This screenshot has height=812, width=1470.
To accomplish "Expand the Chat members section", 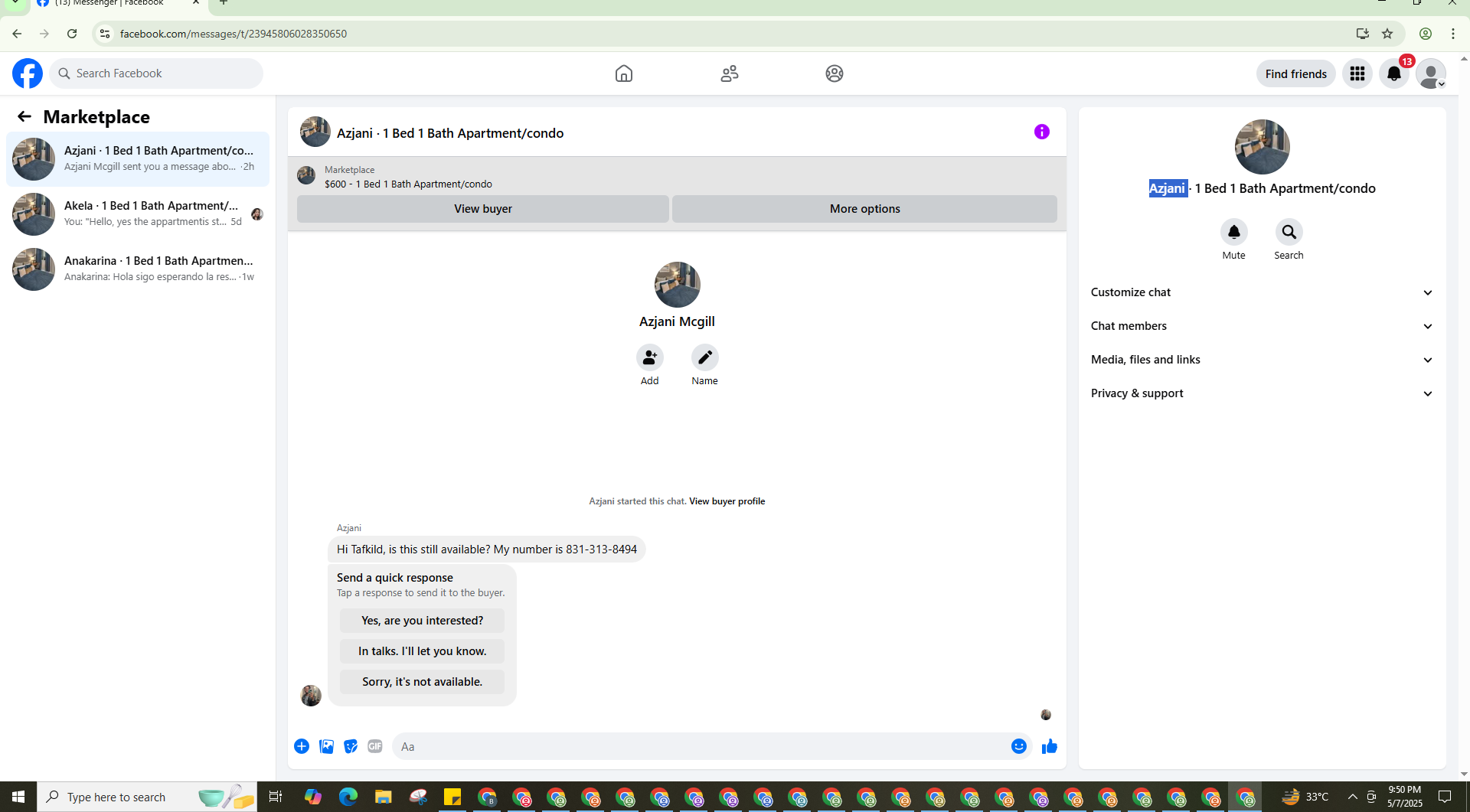I will pyautogui.click(x=1262, y=326).
